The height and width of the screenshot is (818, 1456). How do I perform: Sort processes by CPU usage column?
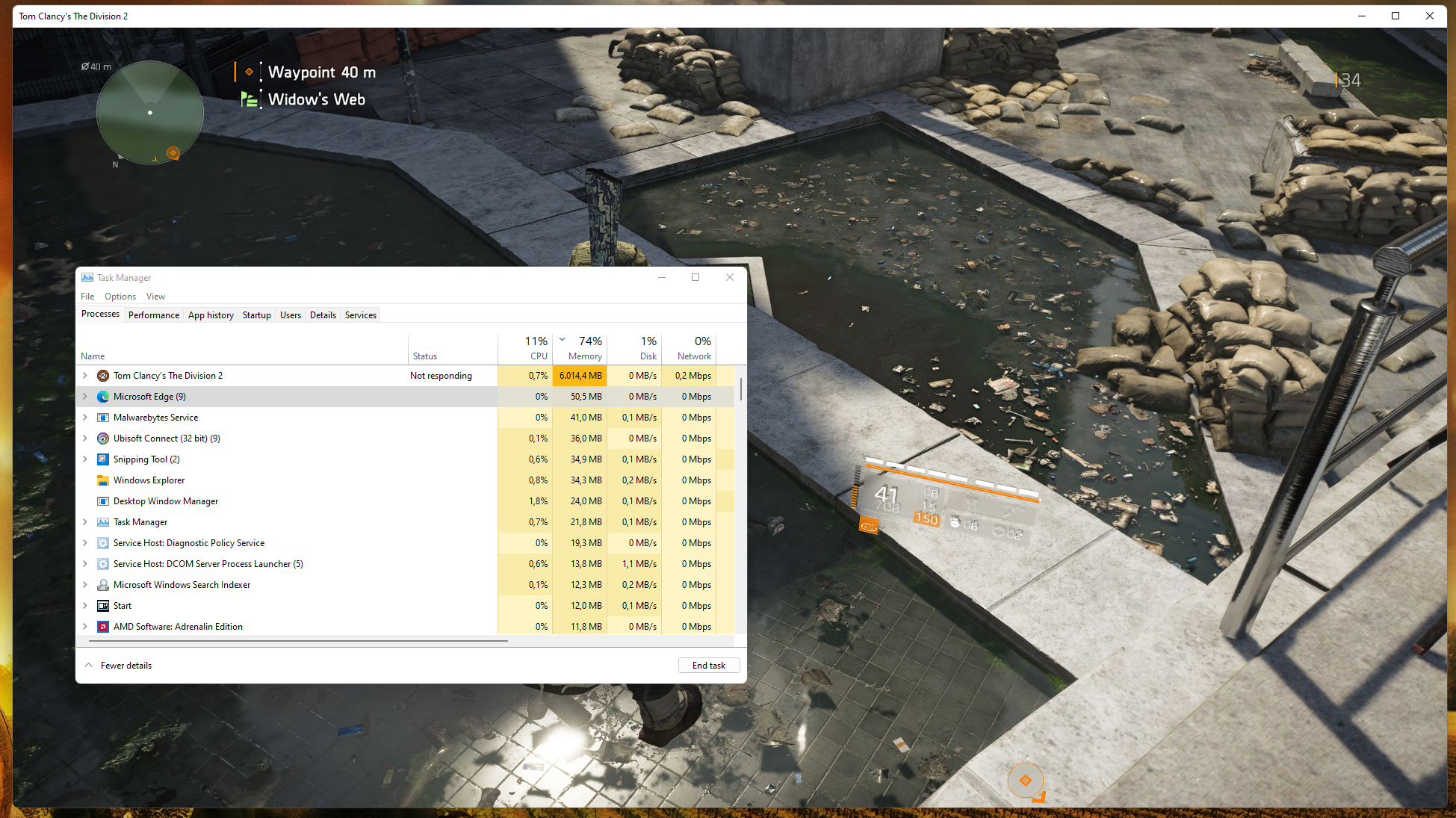pyautogui.click(x=525, y=349)
